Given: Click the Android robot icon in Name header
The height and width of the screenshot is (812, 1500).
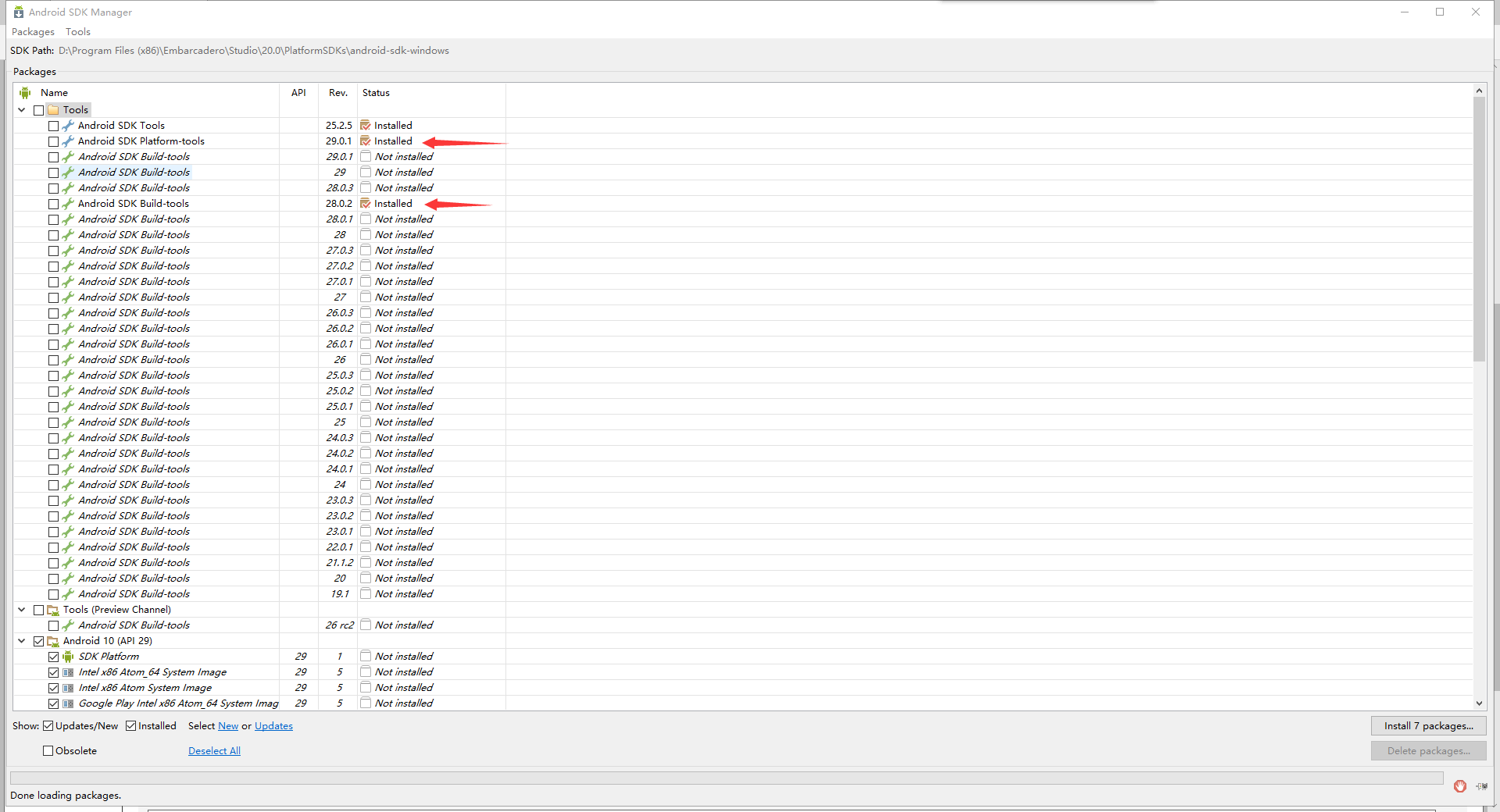Looking at the screenshot, I should (25, 93).
